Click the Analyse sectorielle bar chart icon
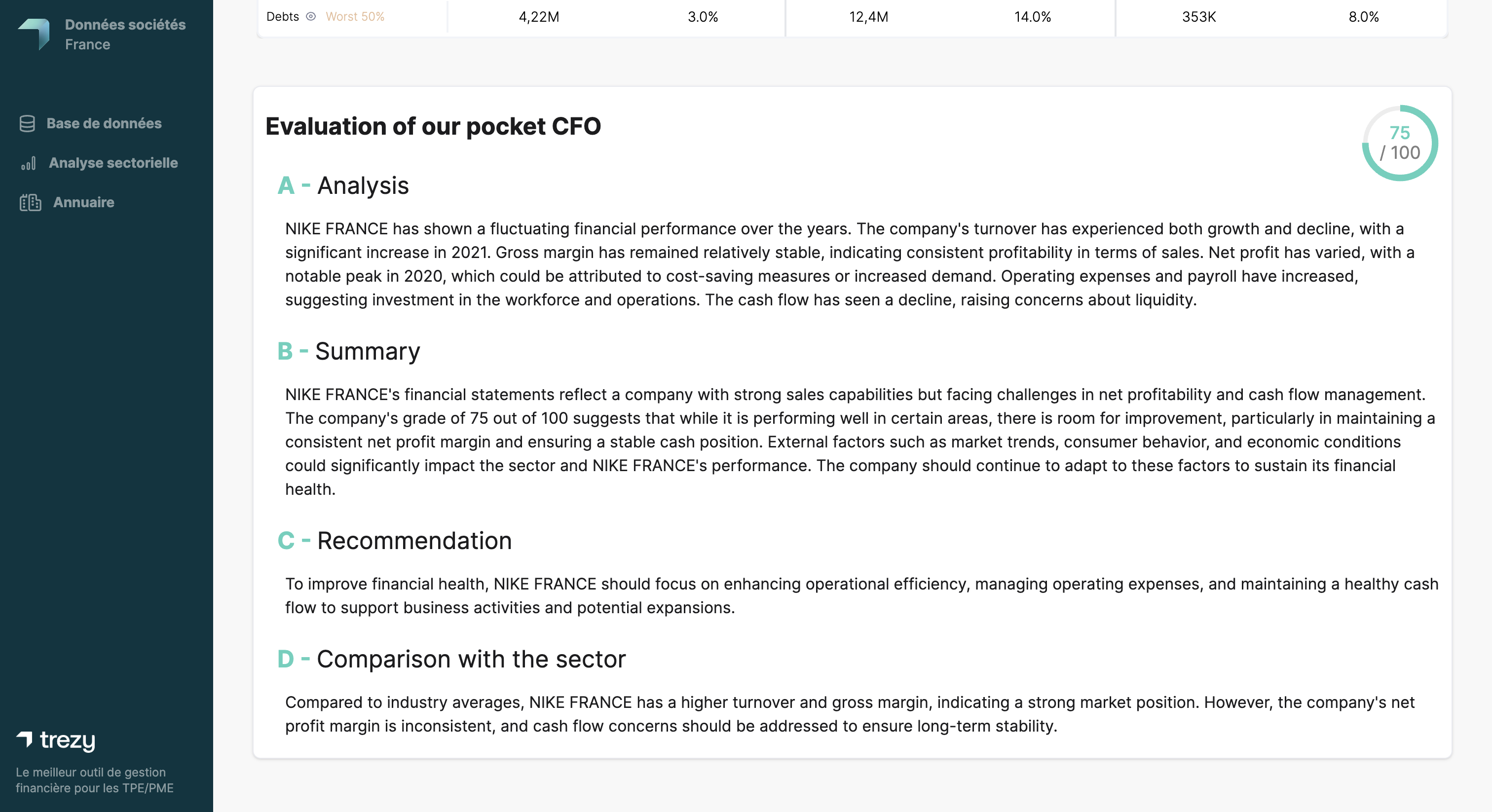 click(29, 163)
